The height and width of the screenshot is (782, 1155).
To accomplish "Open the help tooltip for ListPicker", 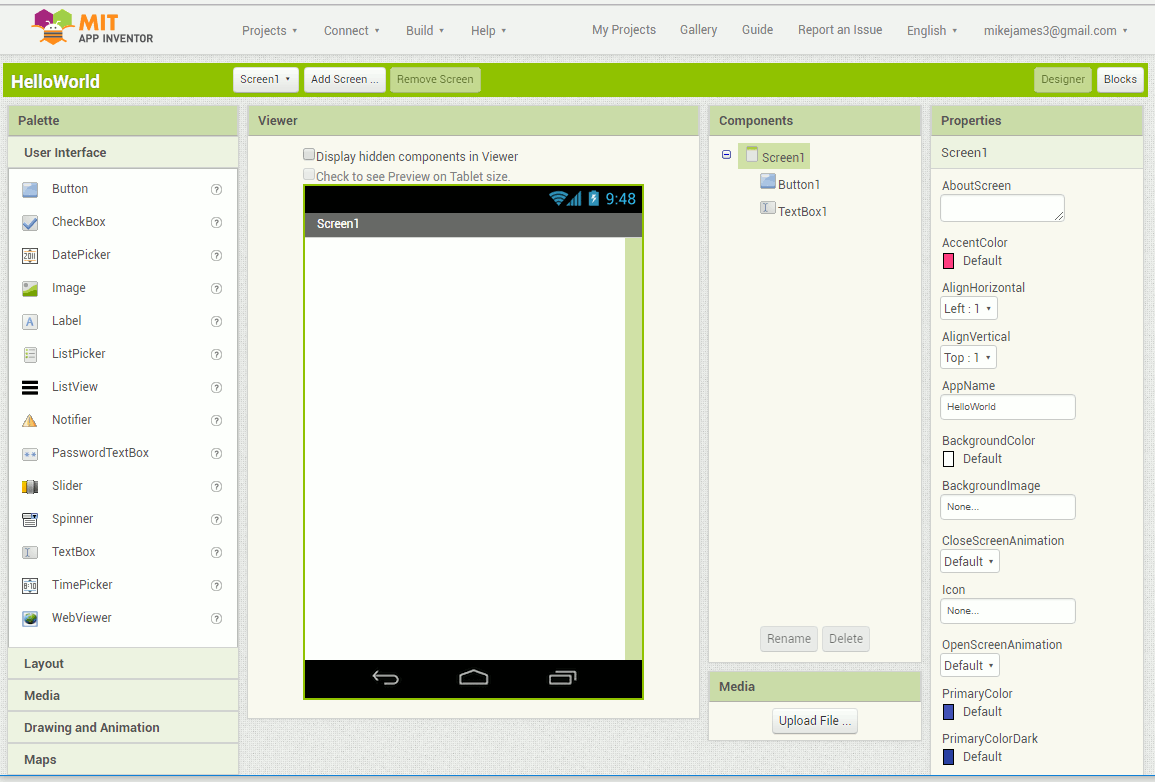I will [x=216, y=354].
